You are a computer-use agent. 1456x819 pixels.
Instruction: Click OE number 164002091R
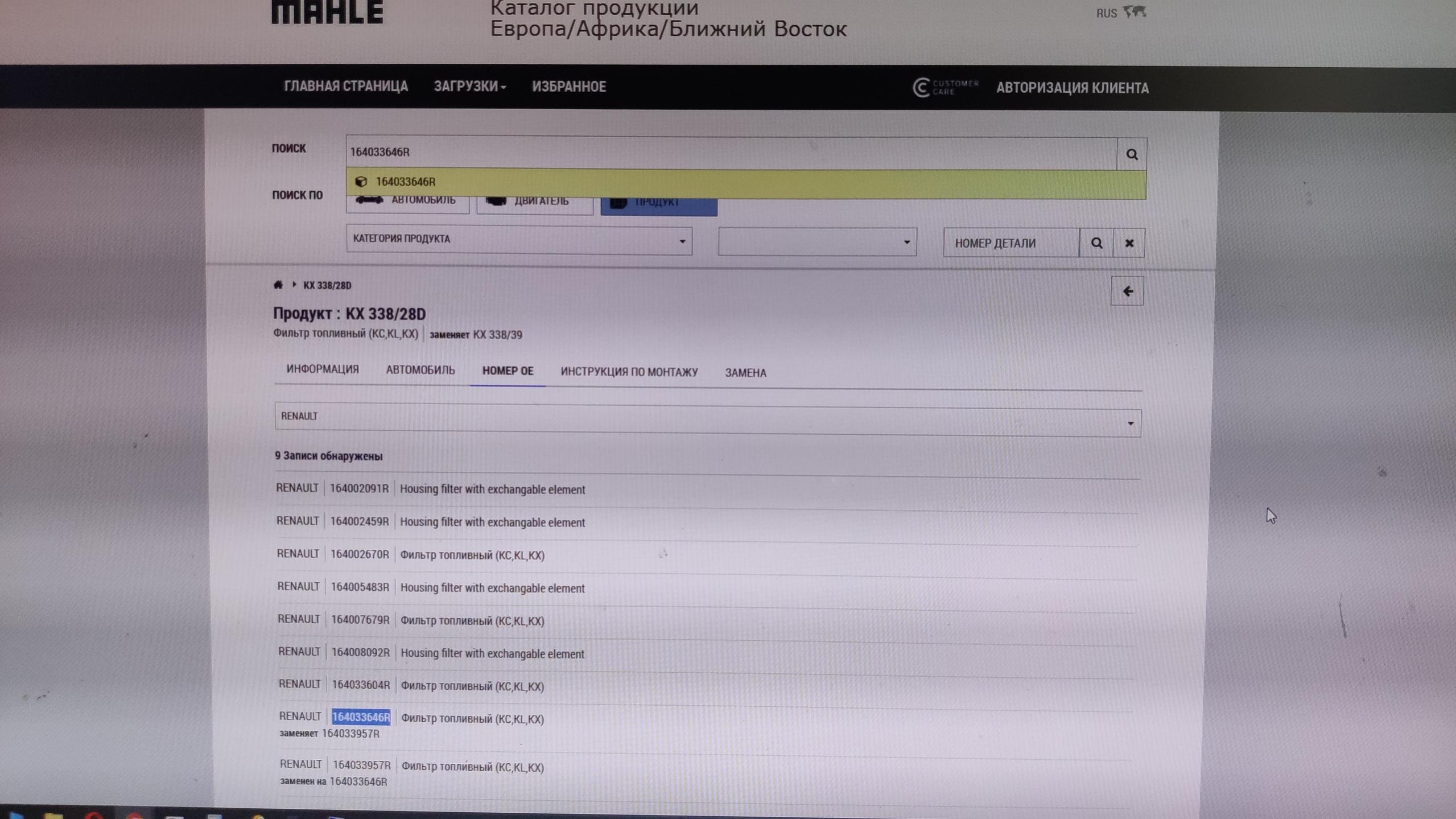click(x=359, y=488)
